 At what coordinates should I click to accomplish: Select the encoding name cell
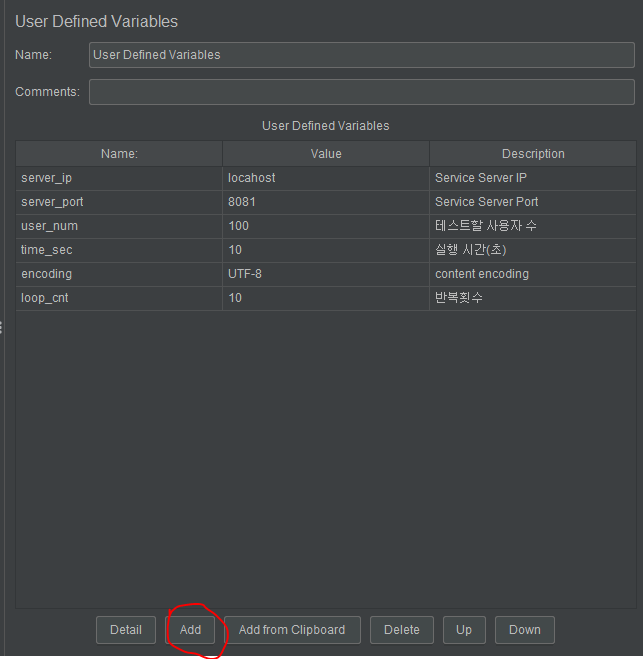[x=119, y=274]
